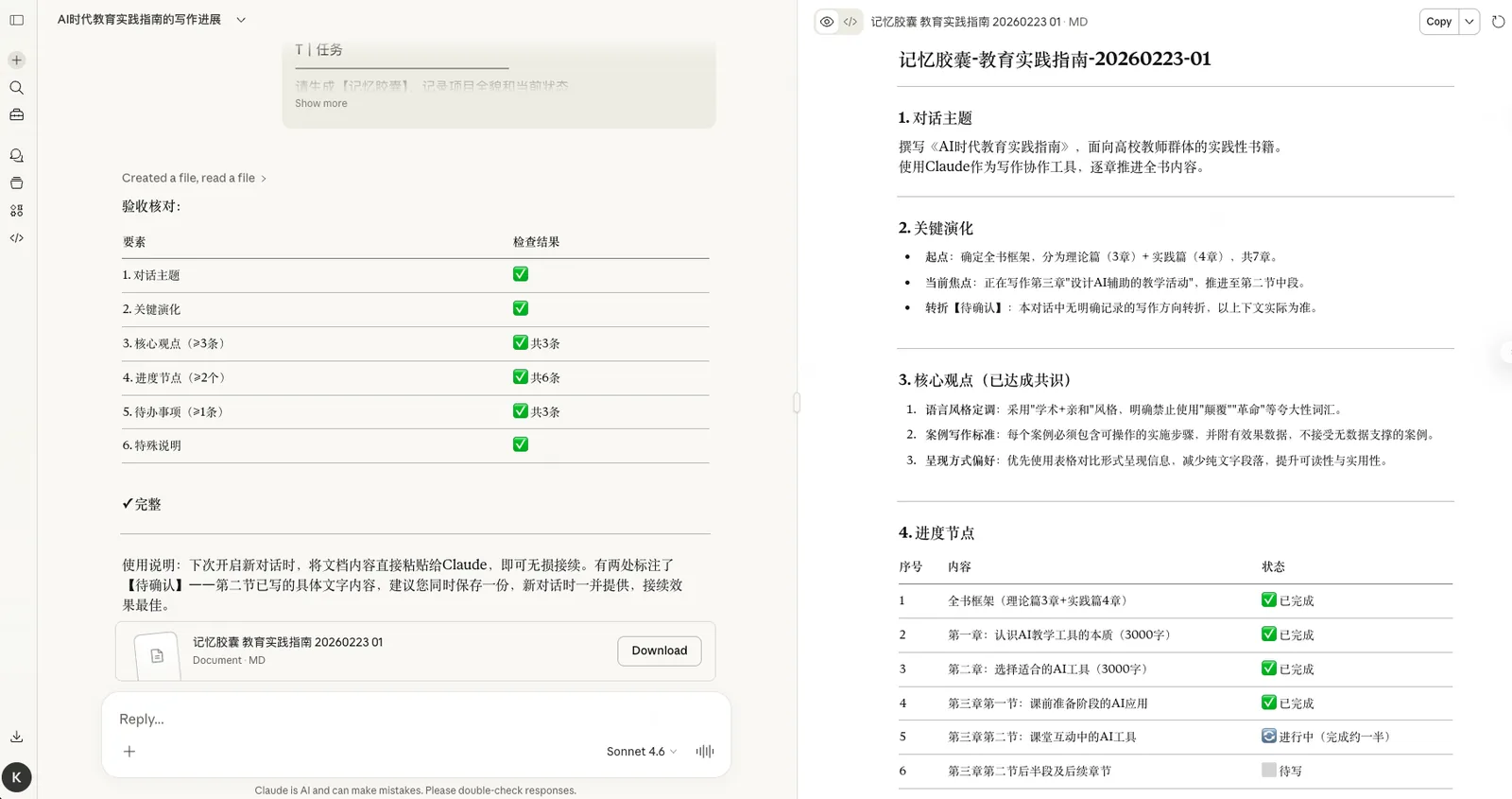This screenshot has height=799, width=1512.
Task: Click the 已完成 check for 第二章 row
Action: 1269,668
